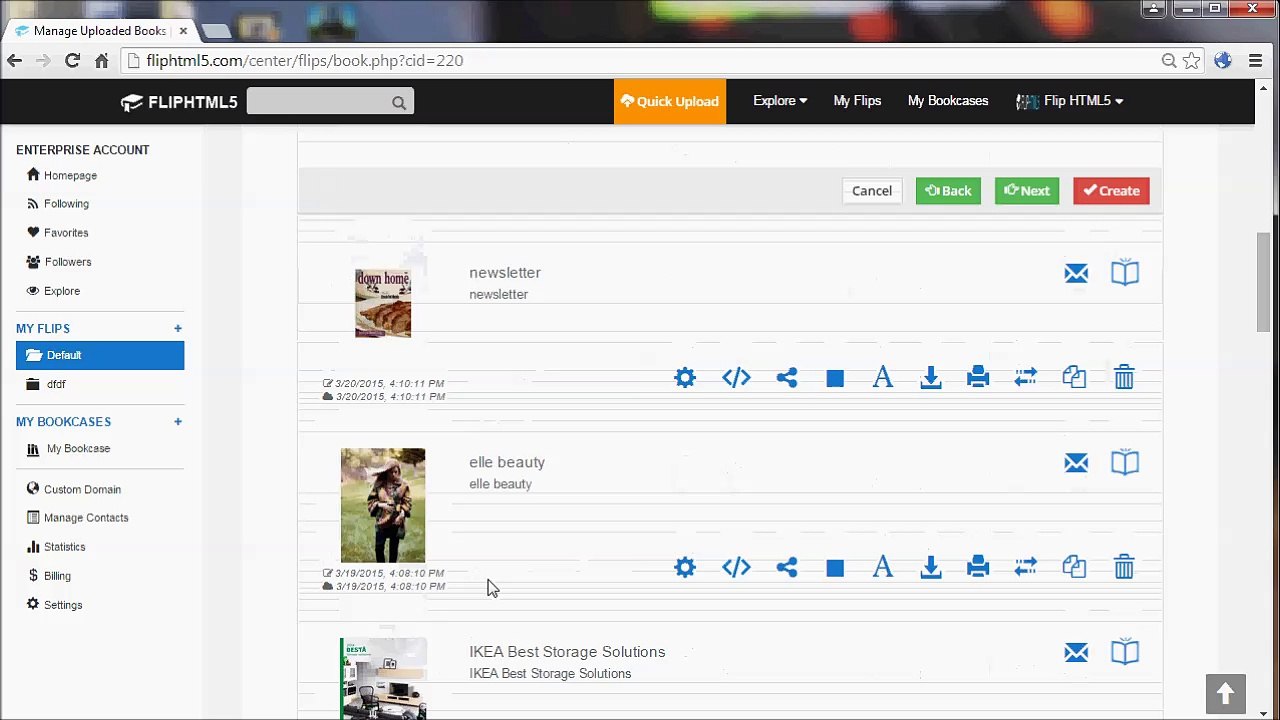This screenshot has height=720, width=1280.
Task: Open the Flip HTML5 account dropdown
Action: pos(1070,101)
